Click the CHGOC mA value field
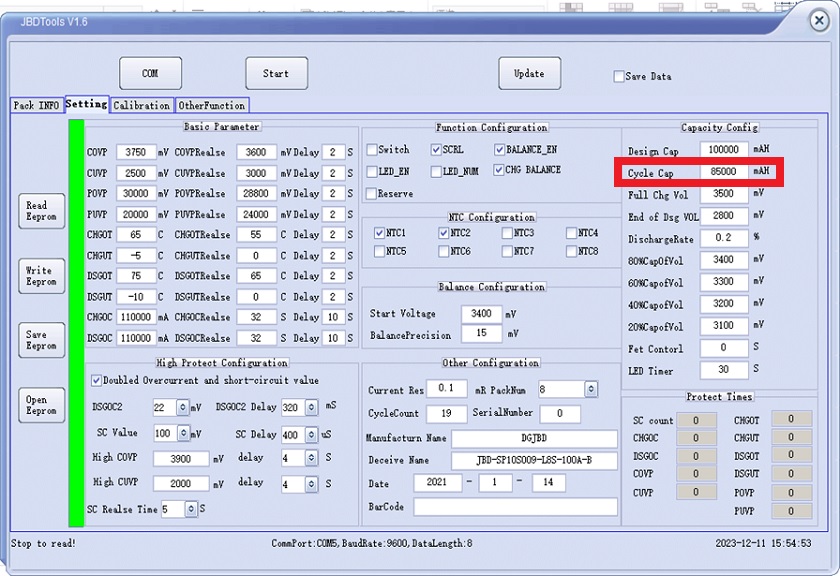 click(x=136, y=317)
